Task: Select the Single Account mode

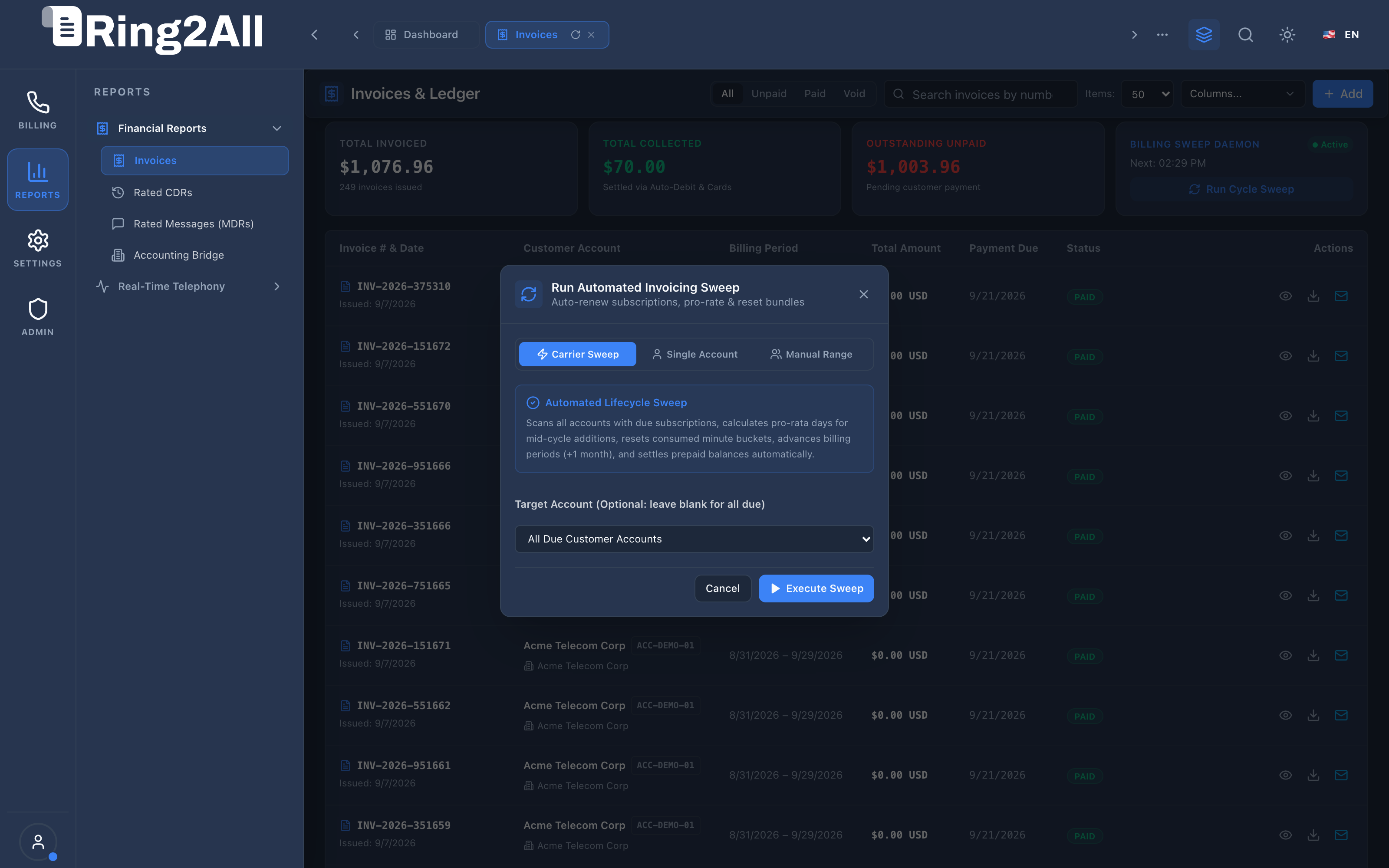Action: pyautogui.click(x=694, y=354)
